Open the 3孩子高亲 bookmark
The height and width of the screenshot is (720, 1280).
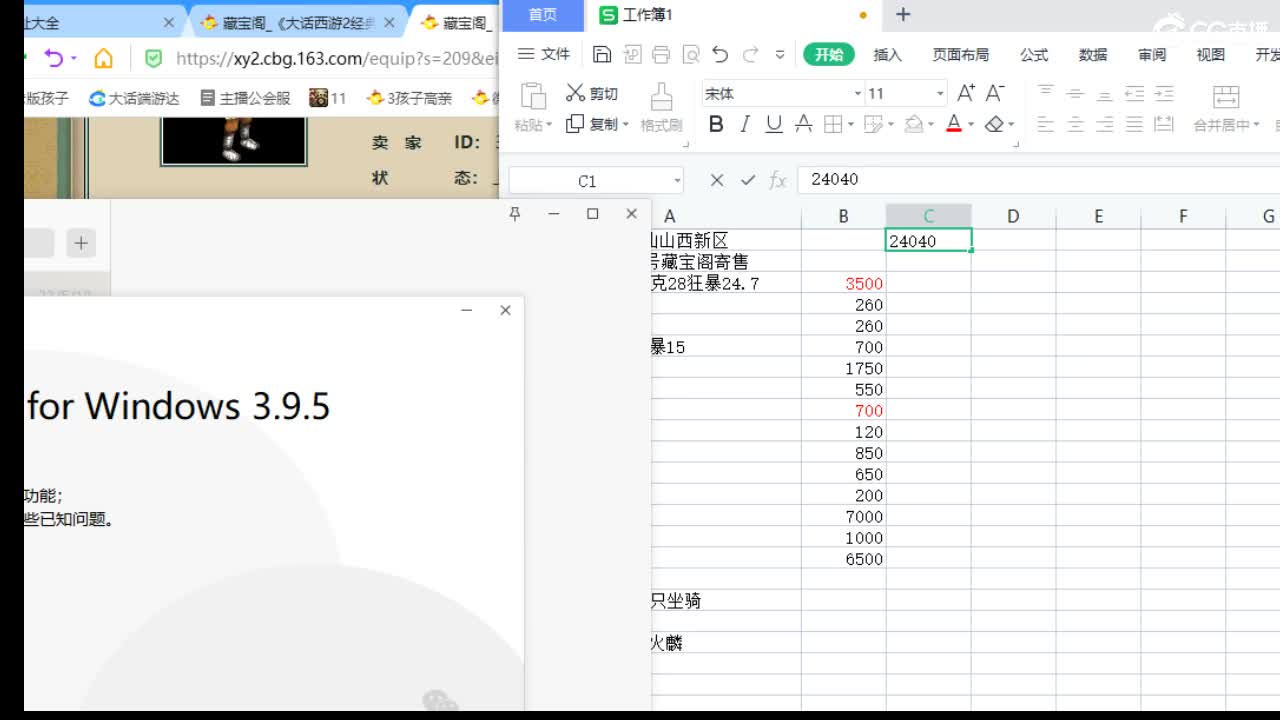coord(409,98)
